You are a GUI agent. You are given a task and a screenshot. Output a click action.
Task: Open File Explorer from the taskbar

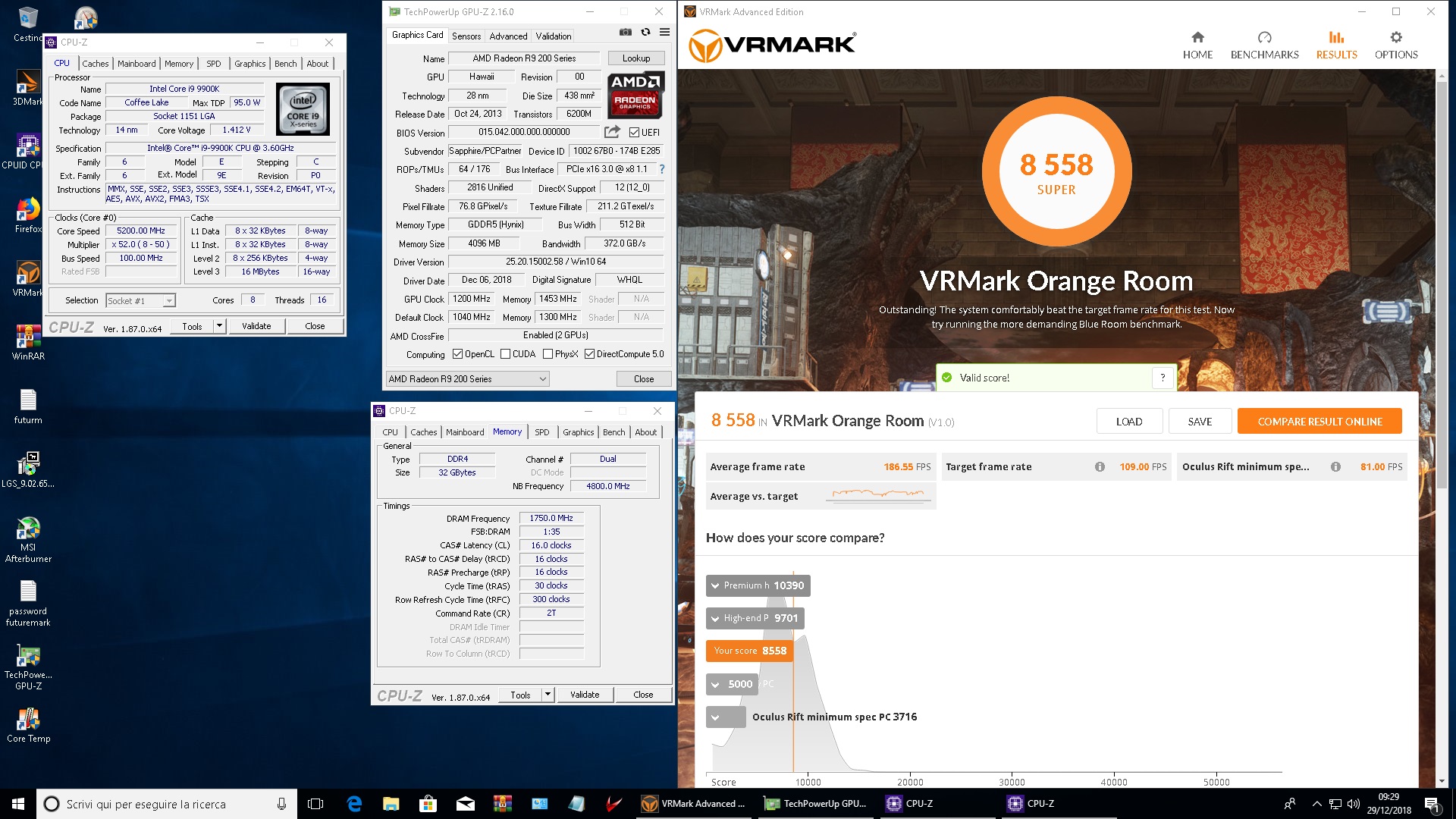[x=391, y=804]
